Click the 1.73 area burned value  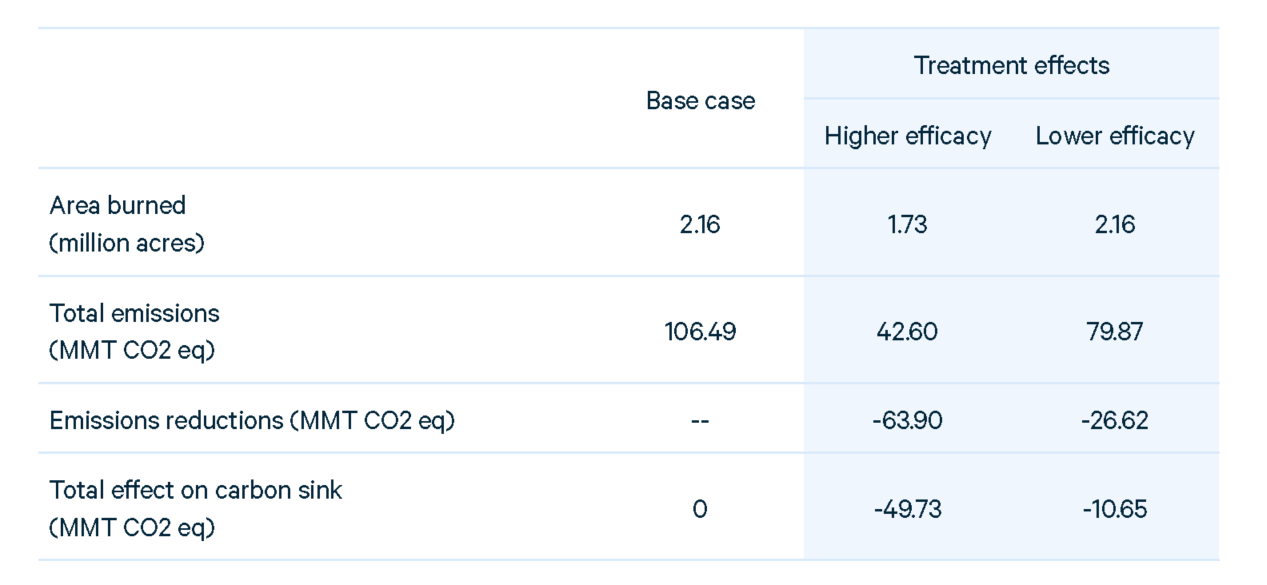pos(907,225)
